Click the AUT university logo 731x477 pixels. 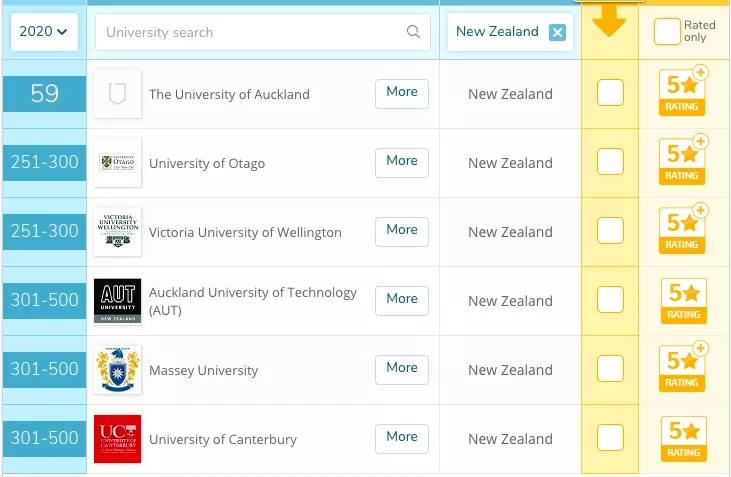(x=117, y=301)
